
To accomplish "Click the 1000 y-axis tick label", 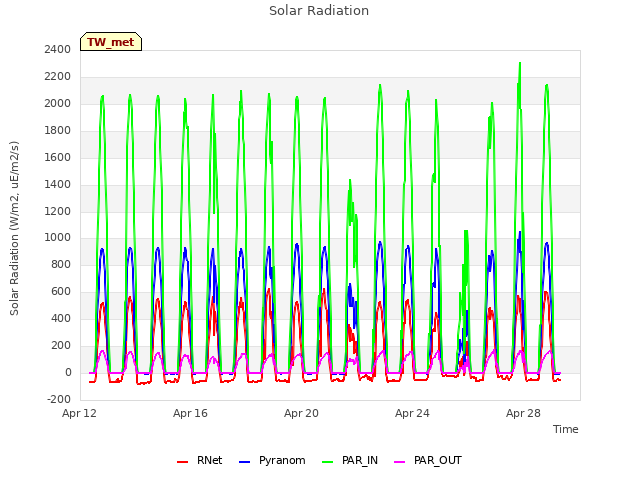I will click(58, 238).
